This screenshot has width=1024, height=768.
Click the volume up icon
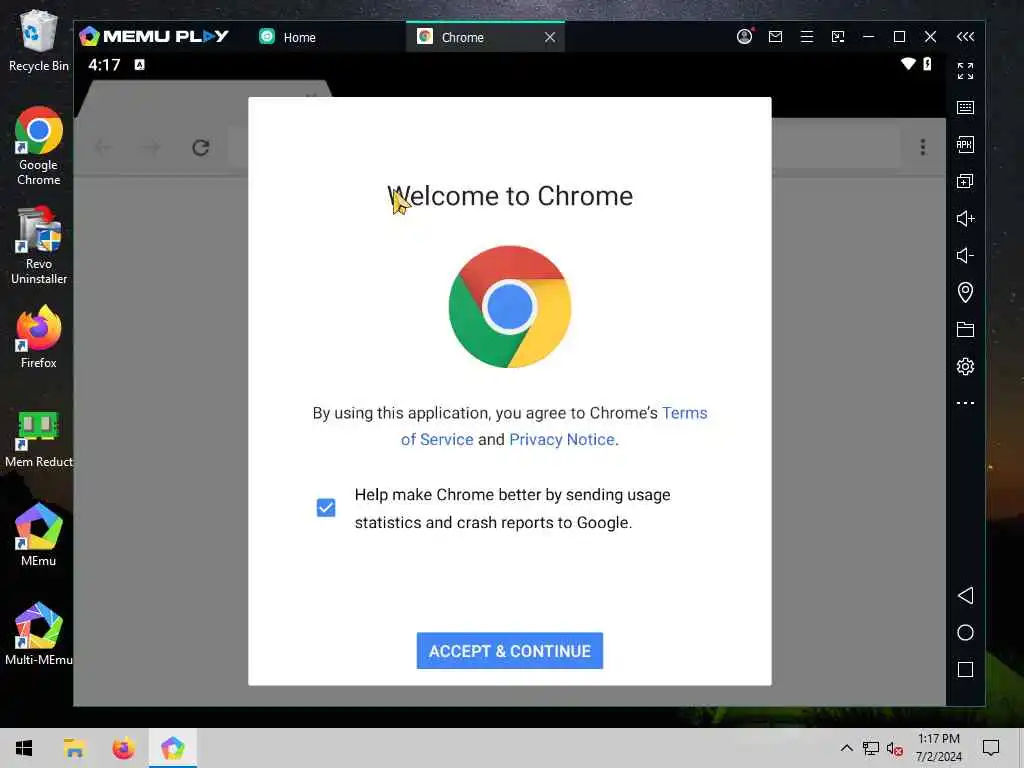[965, 218]
